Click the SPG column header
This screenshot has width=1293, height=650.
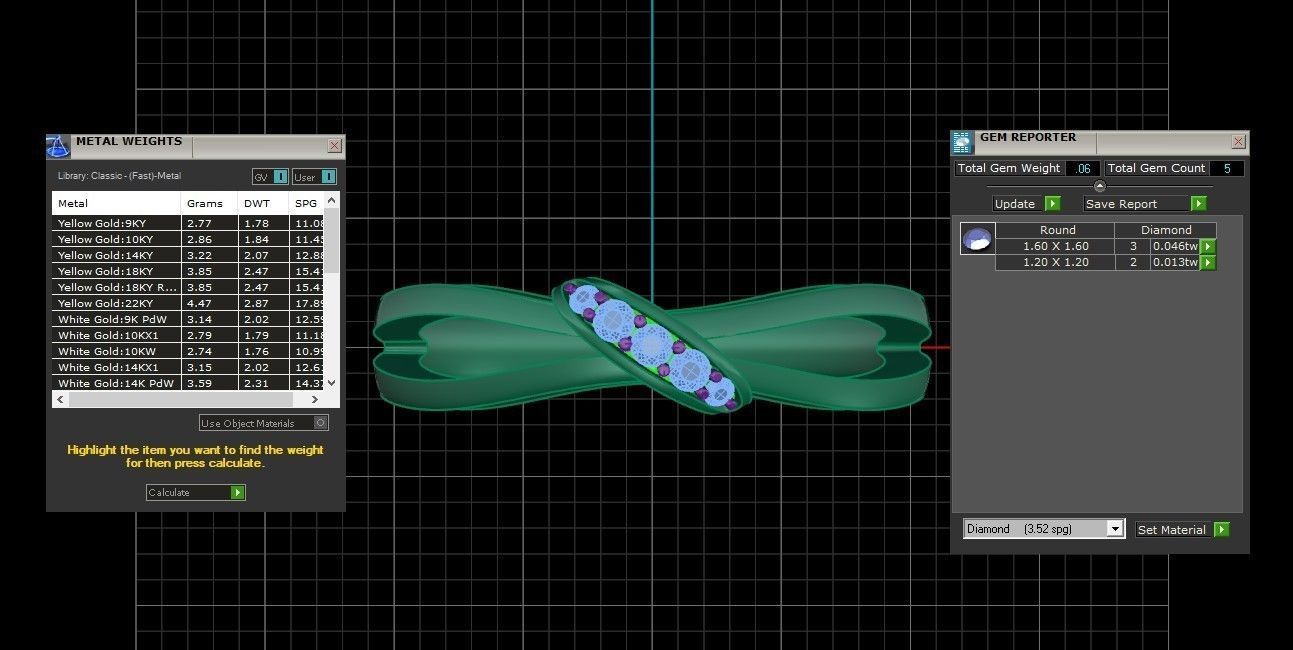307,203
